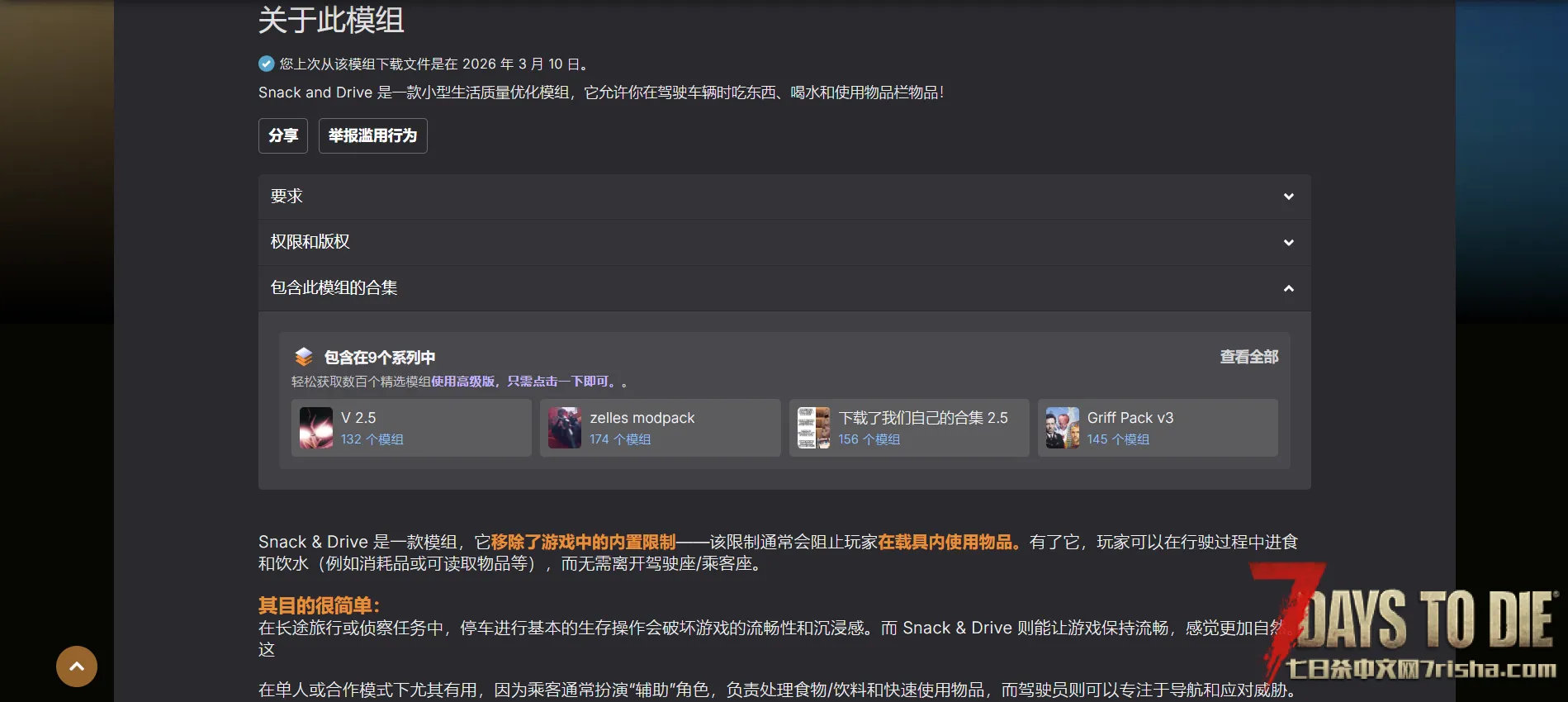Click the stacked layers collection icon
The image size is (1568, 702).
pyautogui.click(x=304, y=357)
